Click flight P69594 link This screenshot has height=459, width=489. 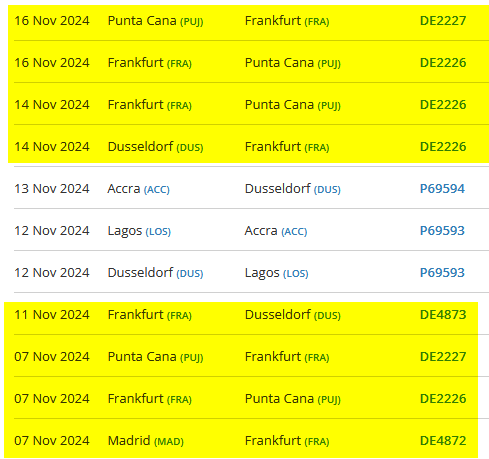tap(442, 189)
